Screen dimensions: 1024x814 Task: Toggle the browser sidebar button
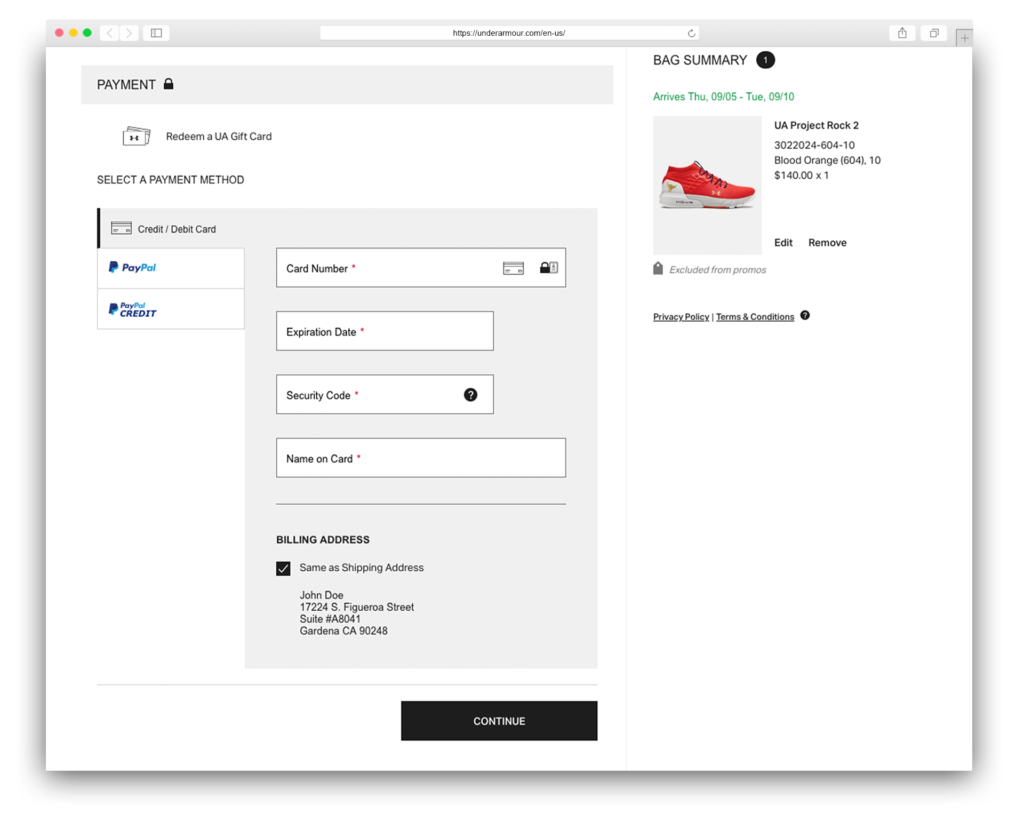(157, 33)
